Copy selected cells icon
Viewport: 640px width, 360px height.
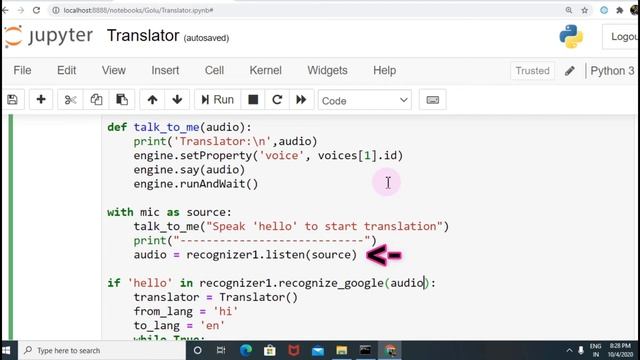(x=96, y=100)
